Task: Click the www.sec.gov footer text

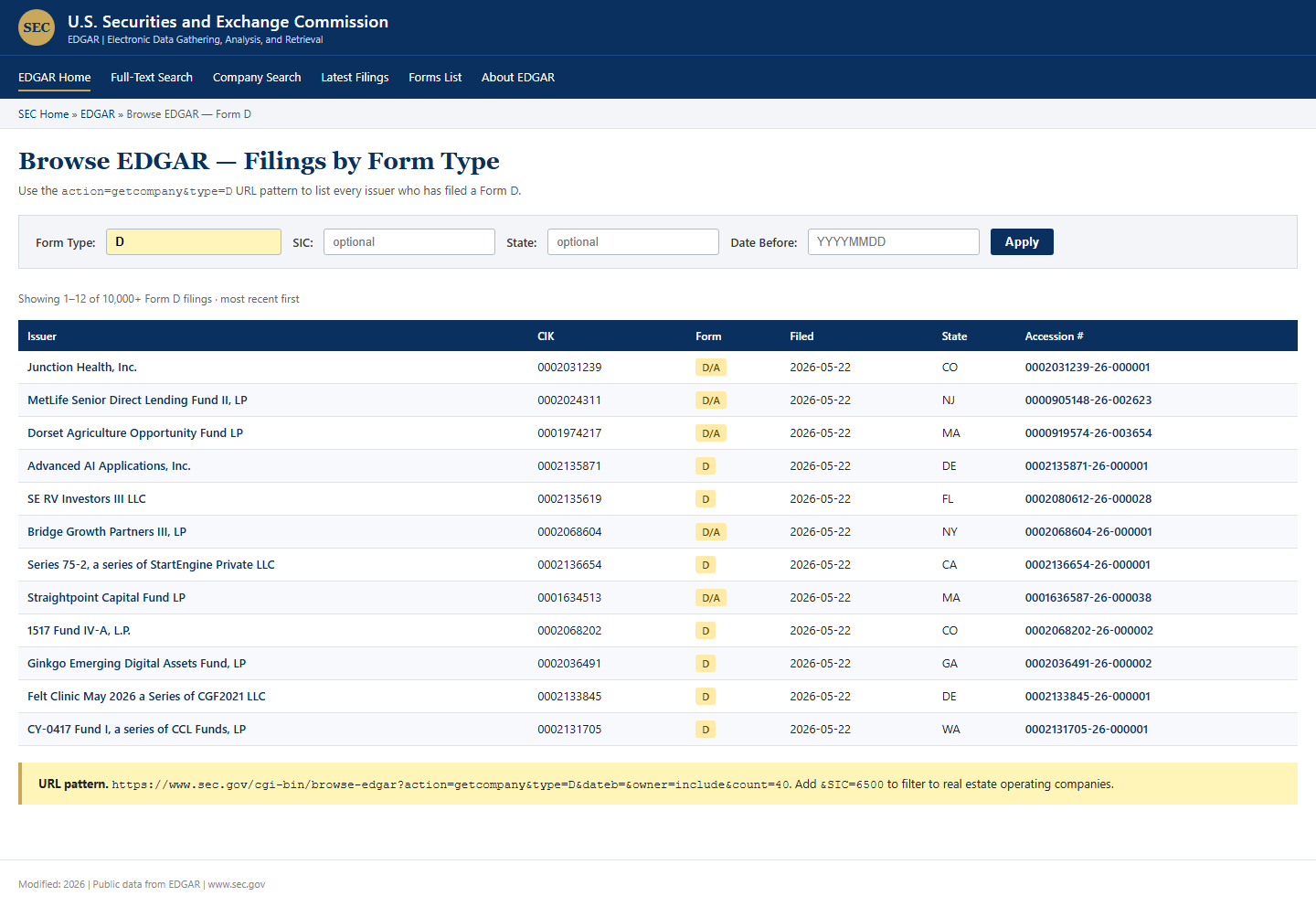Action: pos(237,884)
